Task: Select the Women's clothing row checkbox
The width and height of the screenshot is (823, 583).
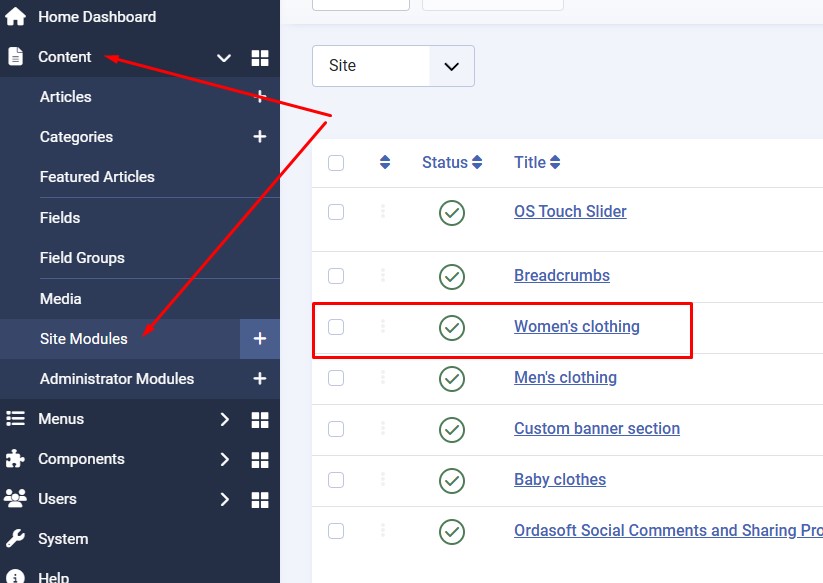Action: (336, 327)
